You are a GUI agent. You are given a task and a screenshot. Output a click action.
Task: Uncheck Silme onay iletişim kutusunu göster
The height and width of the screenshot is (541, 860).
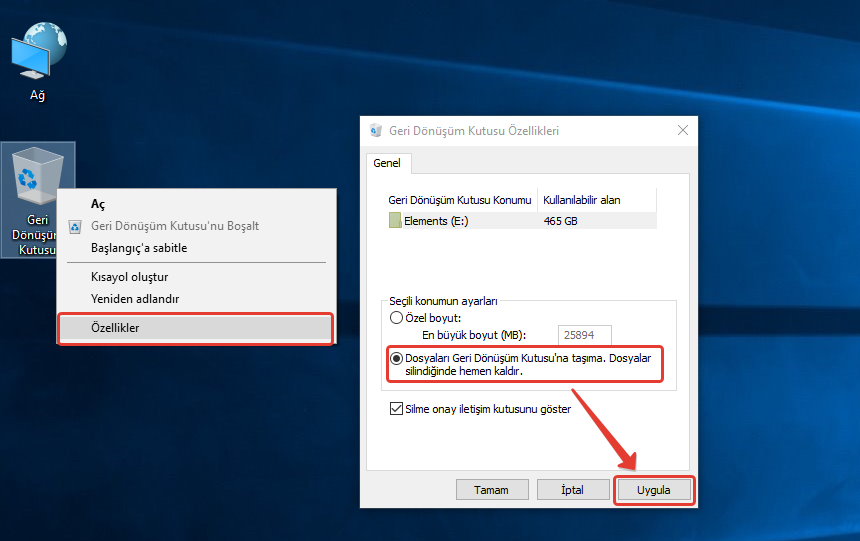(x=396, y=409)
